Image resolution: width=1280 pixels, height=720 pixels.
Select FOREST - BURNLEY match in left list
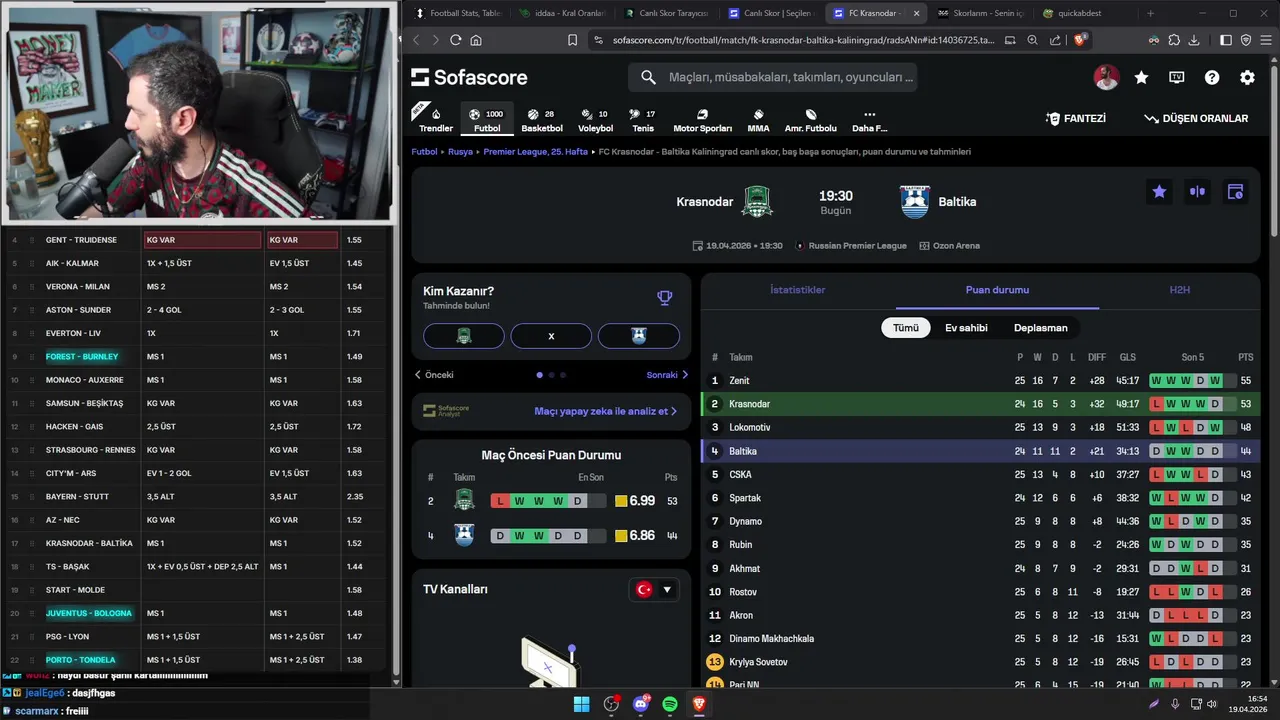pos(82,356)
